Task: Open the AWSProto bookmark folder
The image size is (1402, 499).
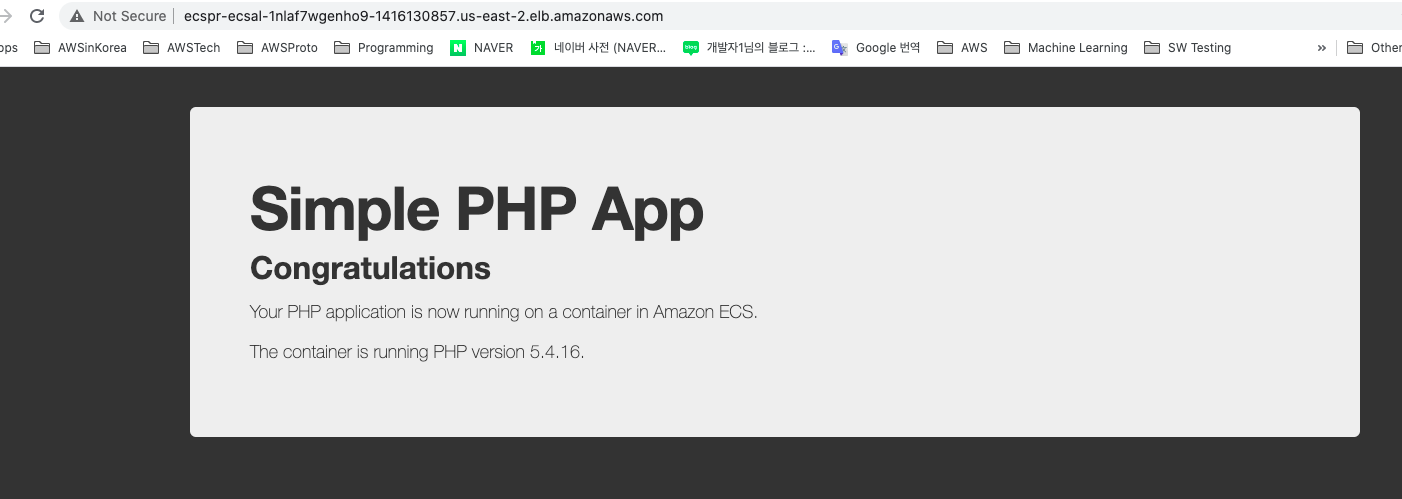Action: 277,47
